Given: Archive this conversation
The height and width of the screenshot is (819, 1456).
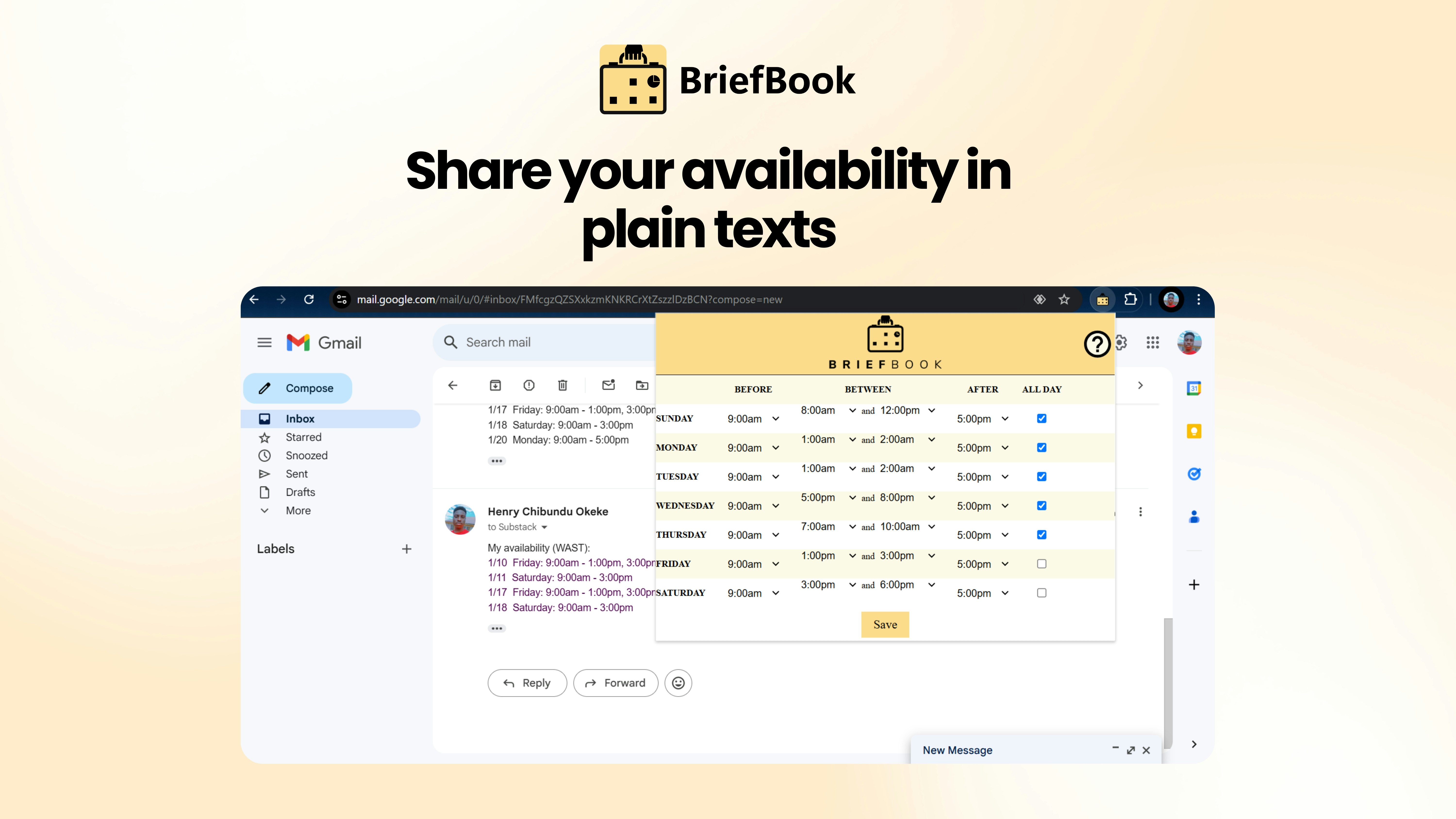Looking at the screenshot, I should point(495,386).
